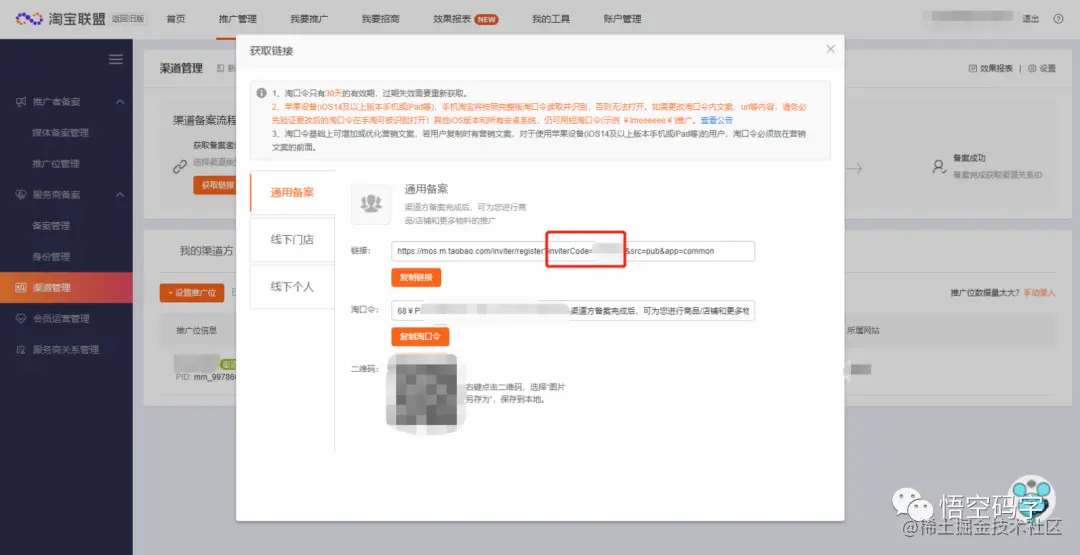This screenshot has height=555, width=1080.
Task: Click the 备案成功 step label
Action: [x=969, y=158]
